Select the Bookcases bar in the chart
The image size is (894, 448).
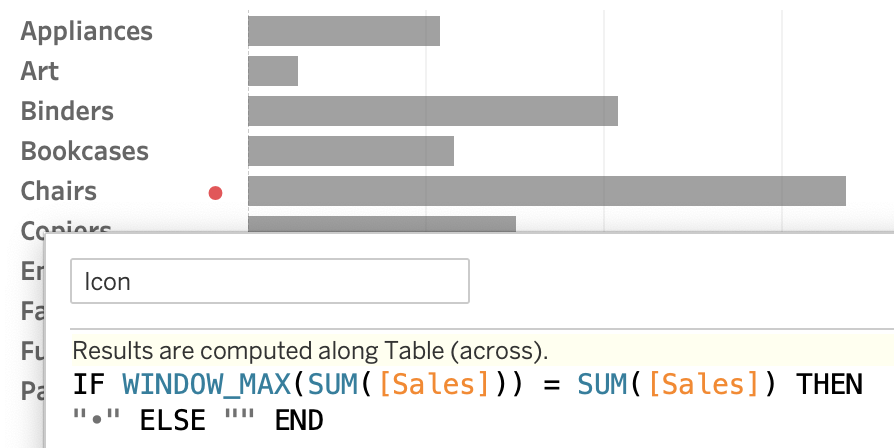click(x=351, y=151)
